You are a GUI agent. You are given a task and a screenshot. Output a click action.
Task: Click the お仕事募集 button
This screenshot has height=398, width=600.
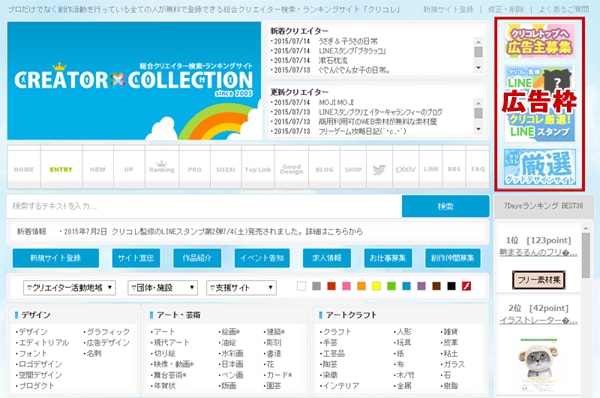pyautogui.click(x=388, y=258)
